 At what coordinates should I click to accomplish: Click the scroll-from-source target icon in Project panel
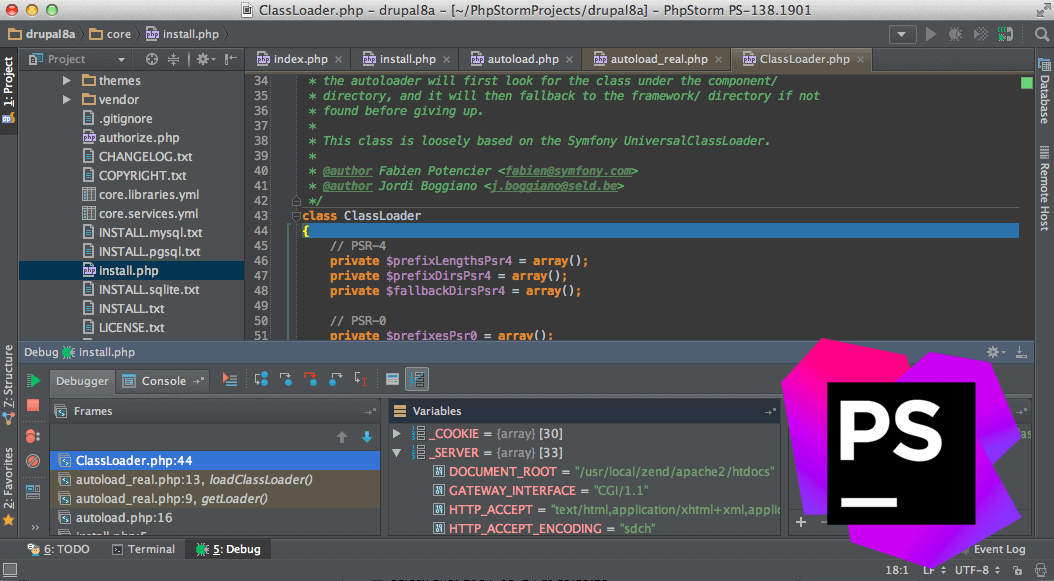coord(152,59)
